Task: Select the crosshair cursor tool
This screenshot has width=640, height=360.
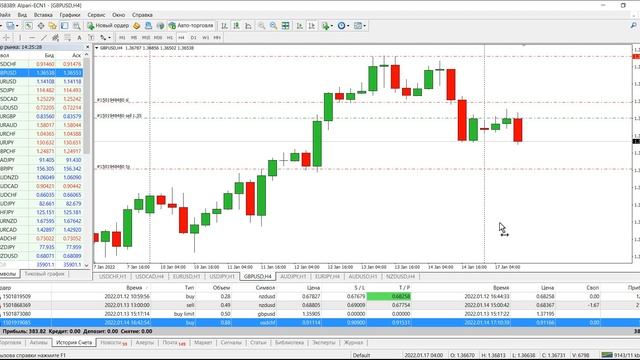Action: pos(7,38)
